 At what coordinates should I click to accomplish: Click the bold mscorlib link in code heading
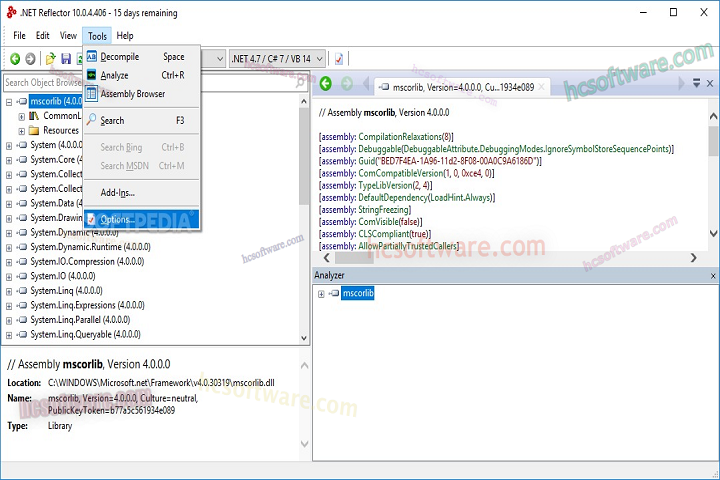379,113
